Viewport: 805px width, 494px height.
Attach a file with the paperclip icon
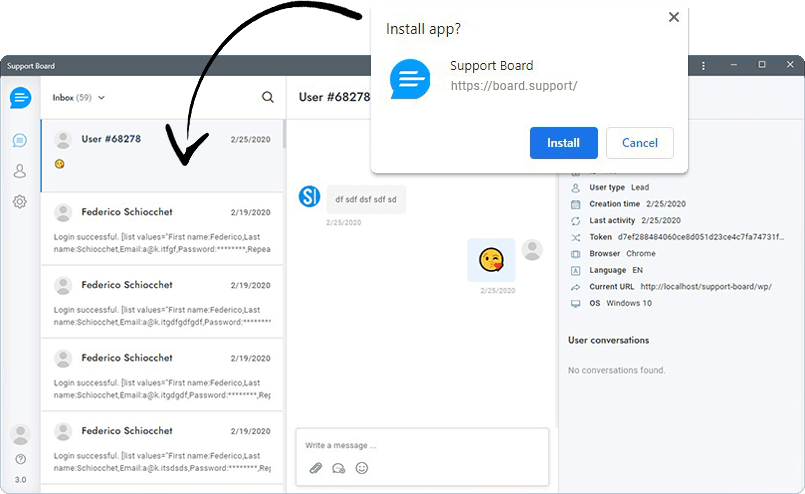pos(315,468)
